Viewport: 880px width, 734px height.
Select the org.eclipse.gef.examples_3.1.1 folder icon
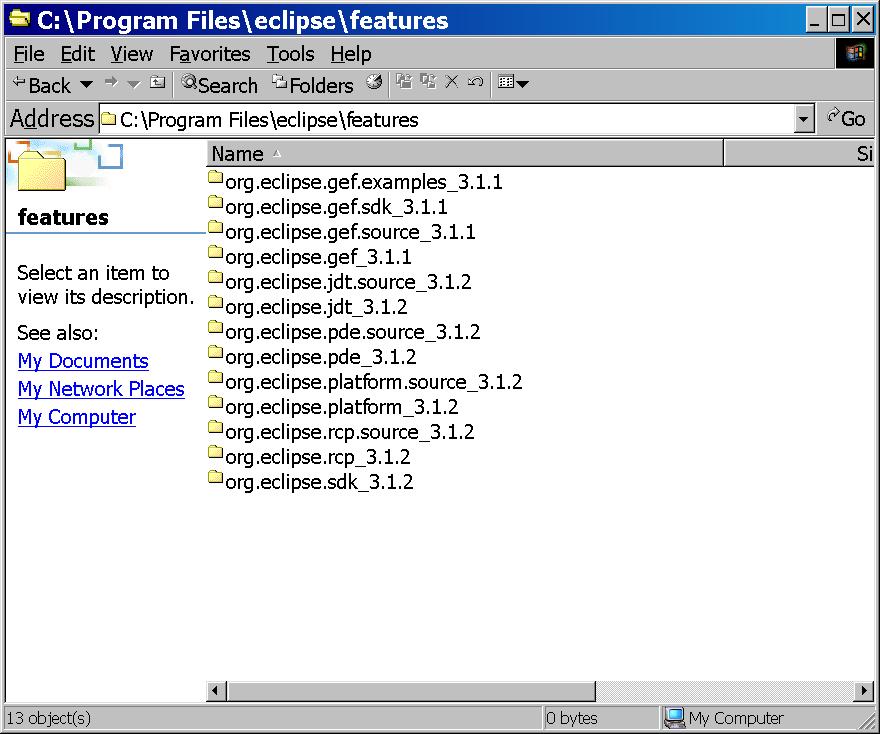[215, 180]
